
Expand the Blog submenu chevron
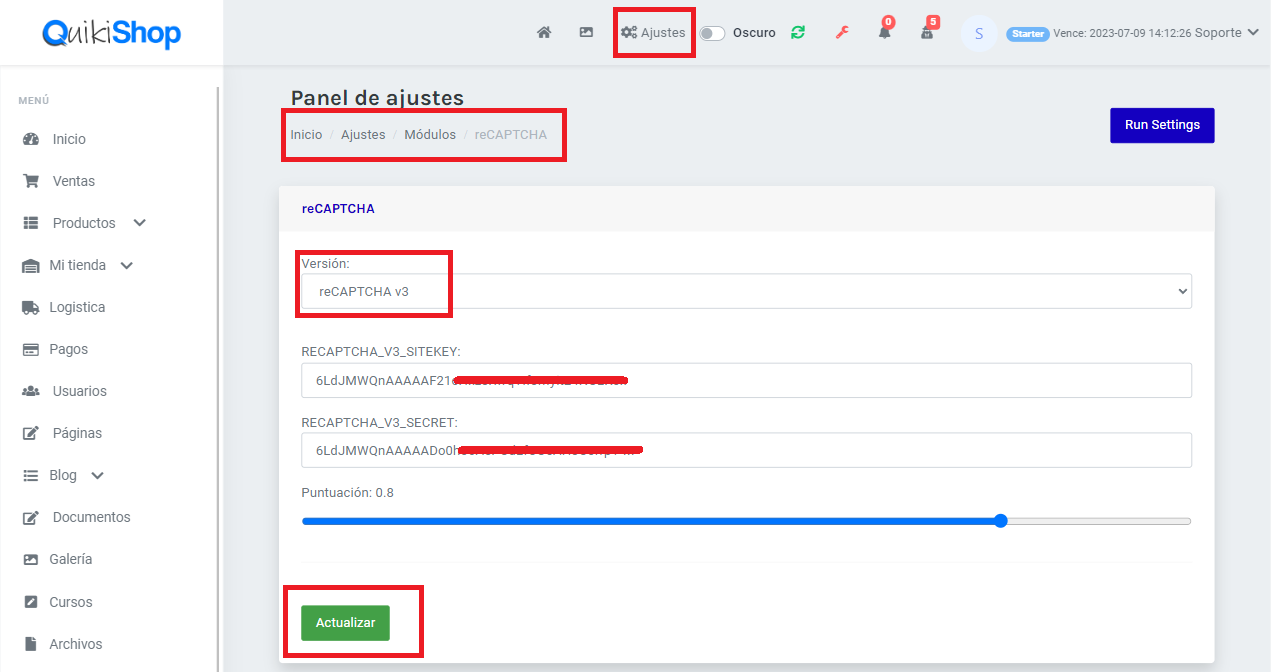[x=97, y=475]
